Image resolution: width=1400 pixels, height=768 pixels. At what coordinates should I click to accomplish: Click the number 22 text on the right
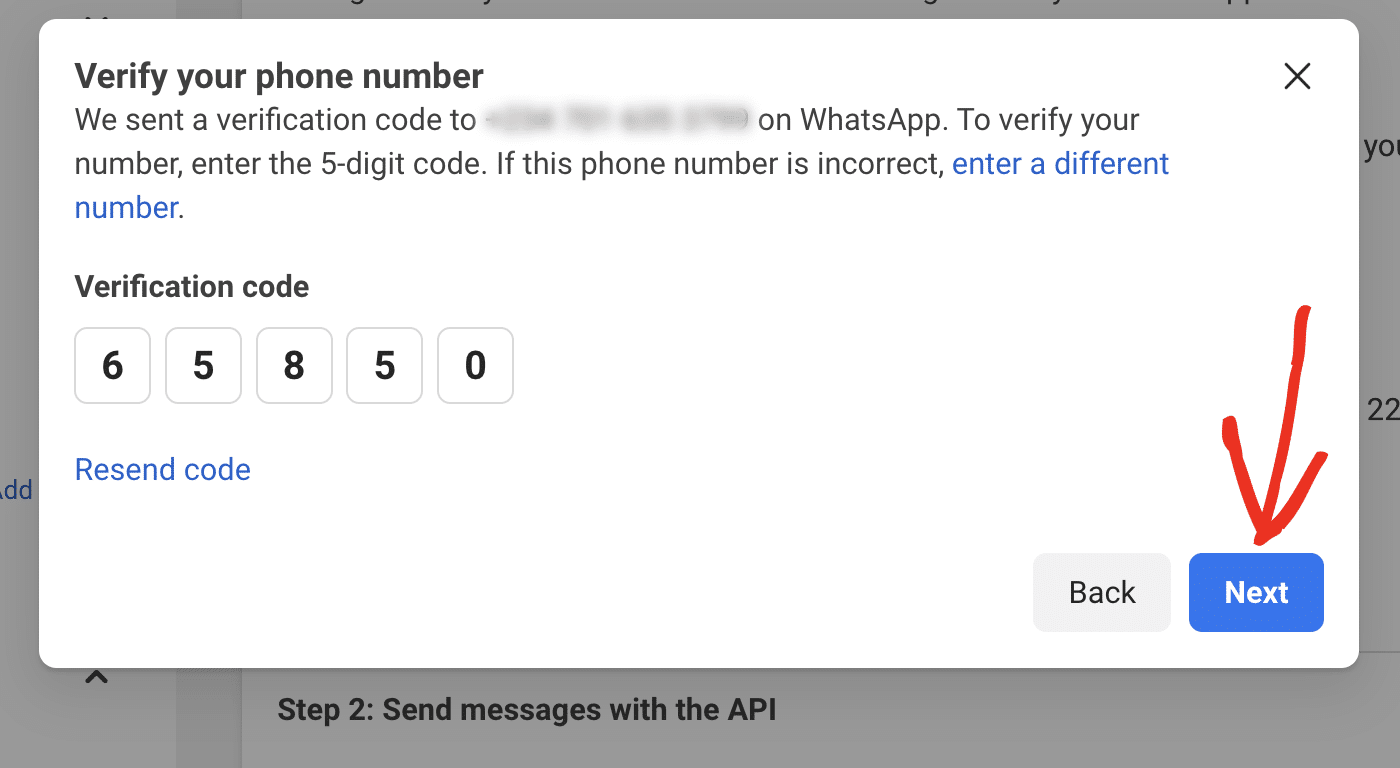[1386, 411]
